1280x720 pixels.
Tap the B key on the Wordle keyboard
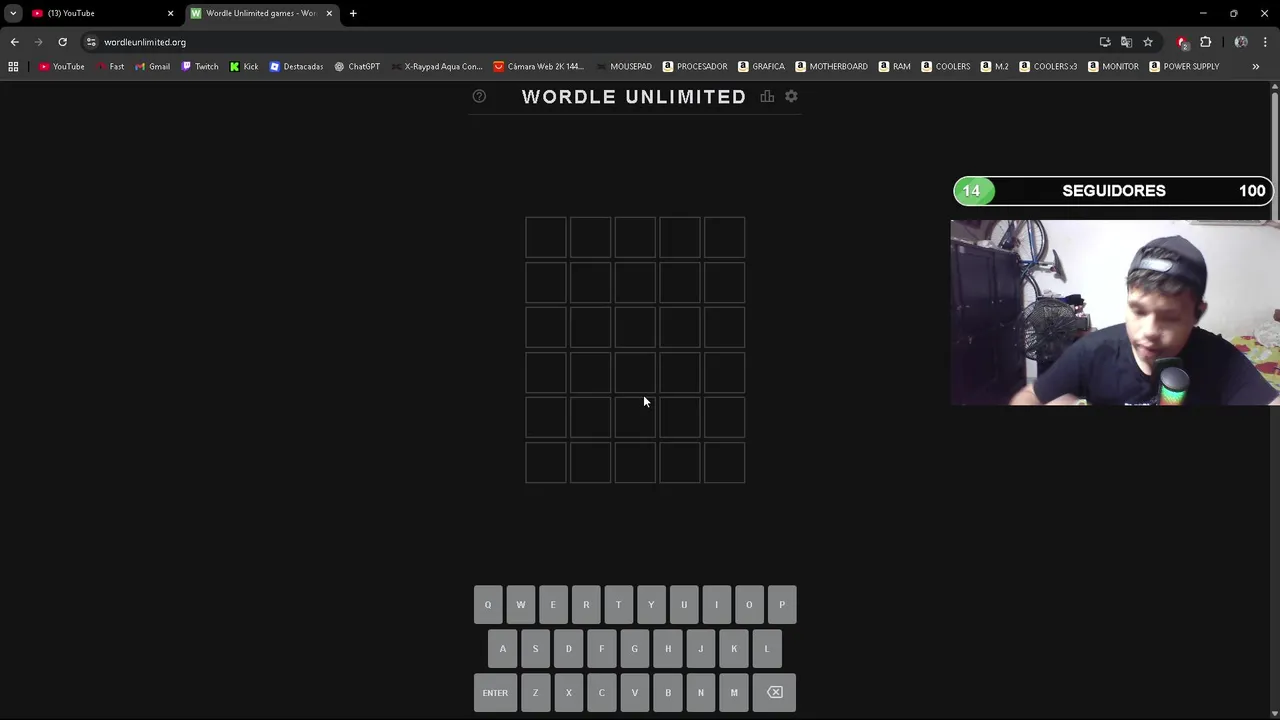668,692
